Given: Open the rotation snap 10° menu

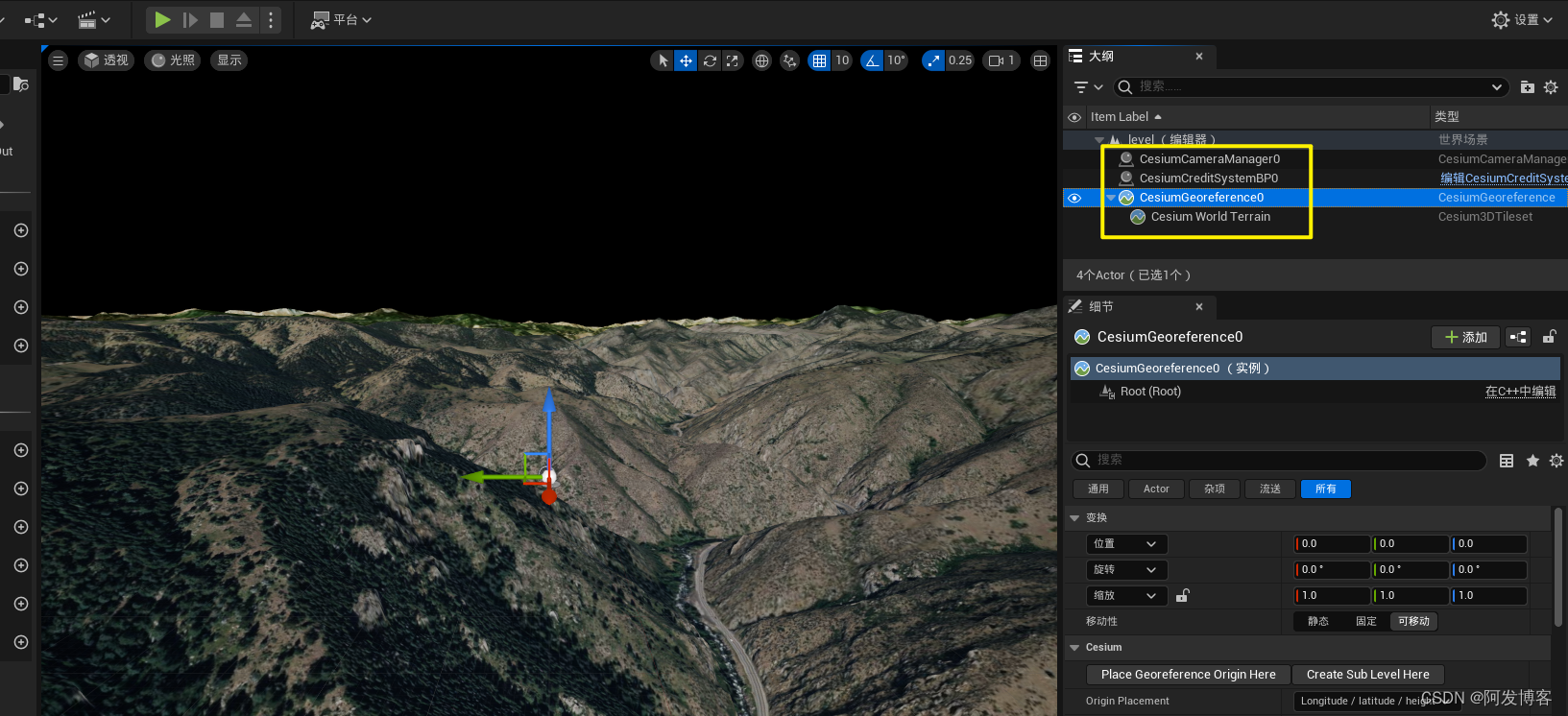Looking at the screenshot, I should [896, 60].
